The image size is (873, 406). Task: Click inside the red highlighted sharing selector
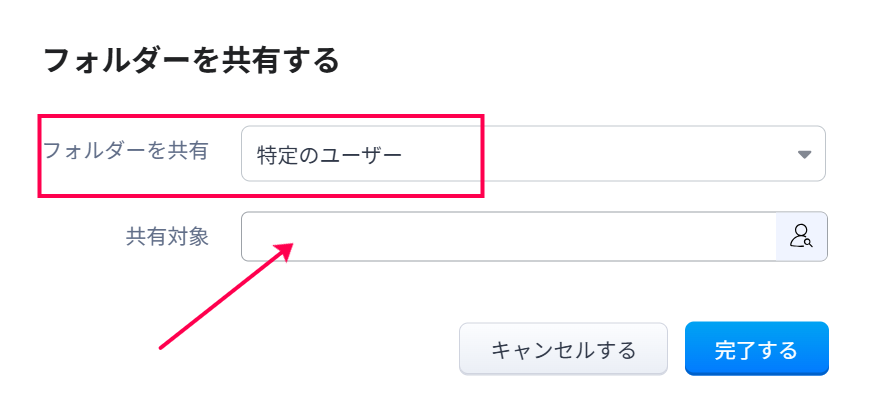360,155
